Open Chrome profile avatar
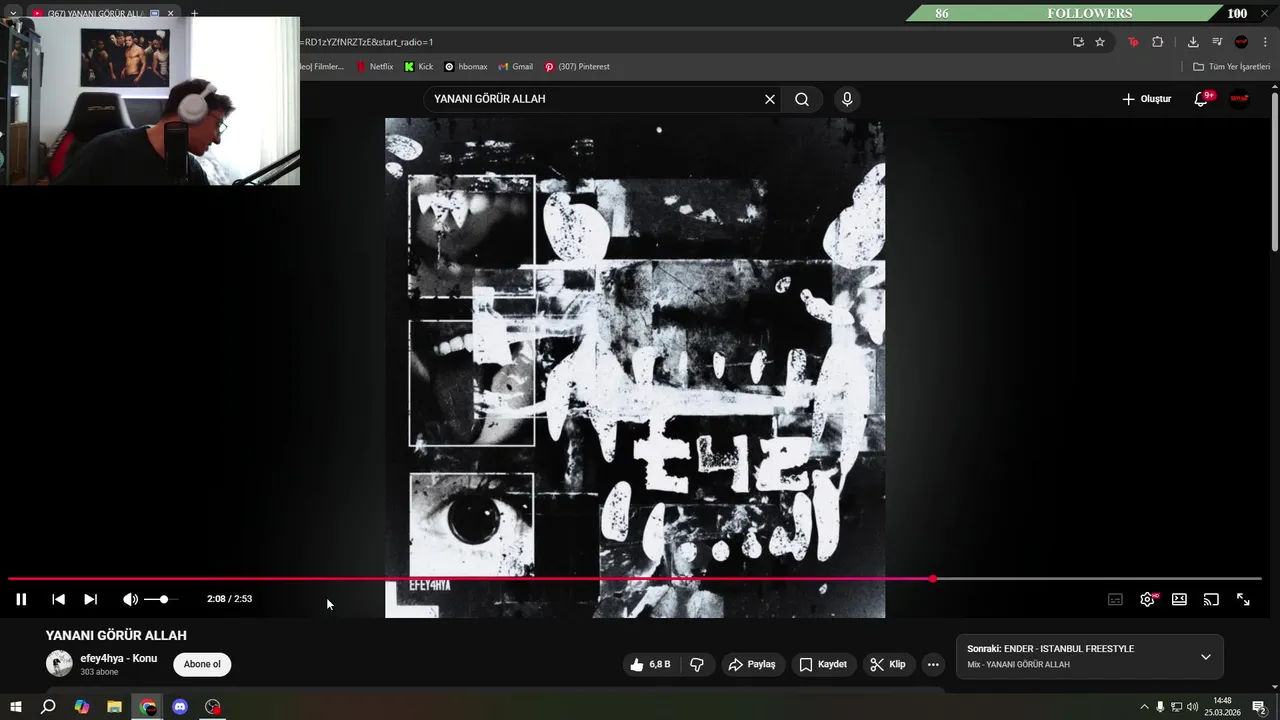The height and width of the screenshot is (720, 1280). coord(1241,42)
